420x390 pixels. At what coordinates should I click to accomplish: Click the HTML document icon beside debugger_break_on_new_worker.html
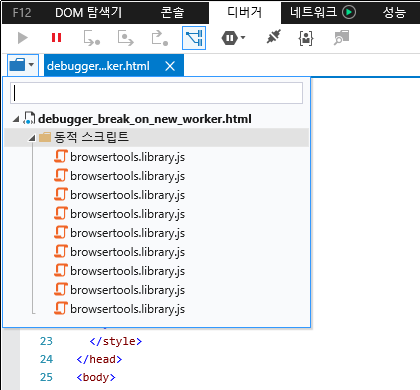[29, 118]
